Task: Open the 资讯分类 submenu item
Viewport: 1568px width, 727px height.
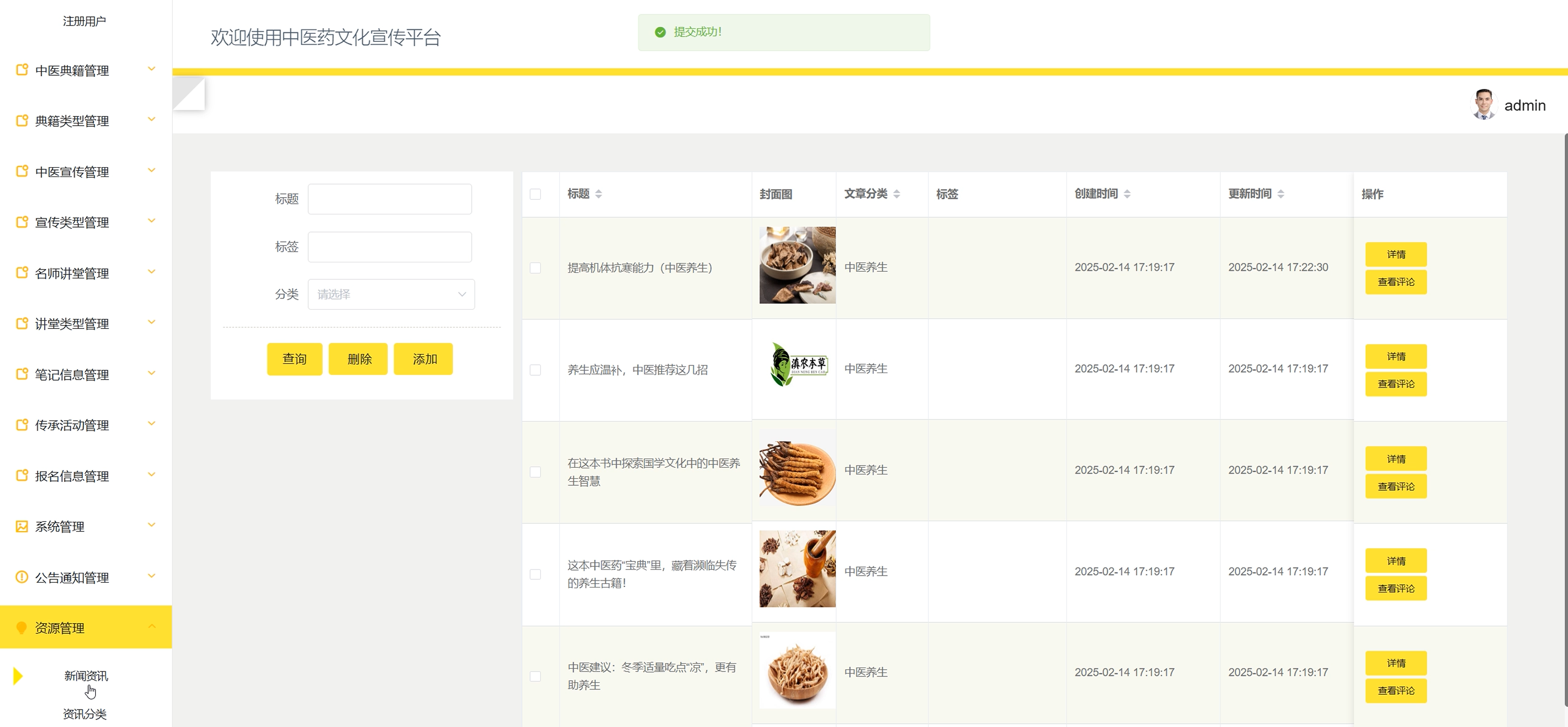Action: [x=84, y=713]
